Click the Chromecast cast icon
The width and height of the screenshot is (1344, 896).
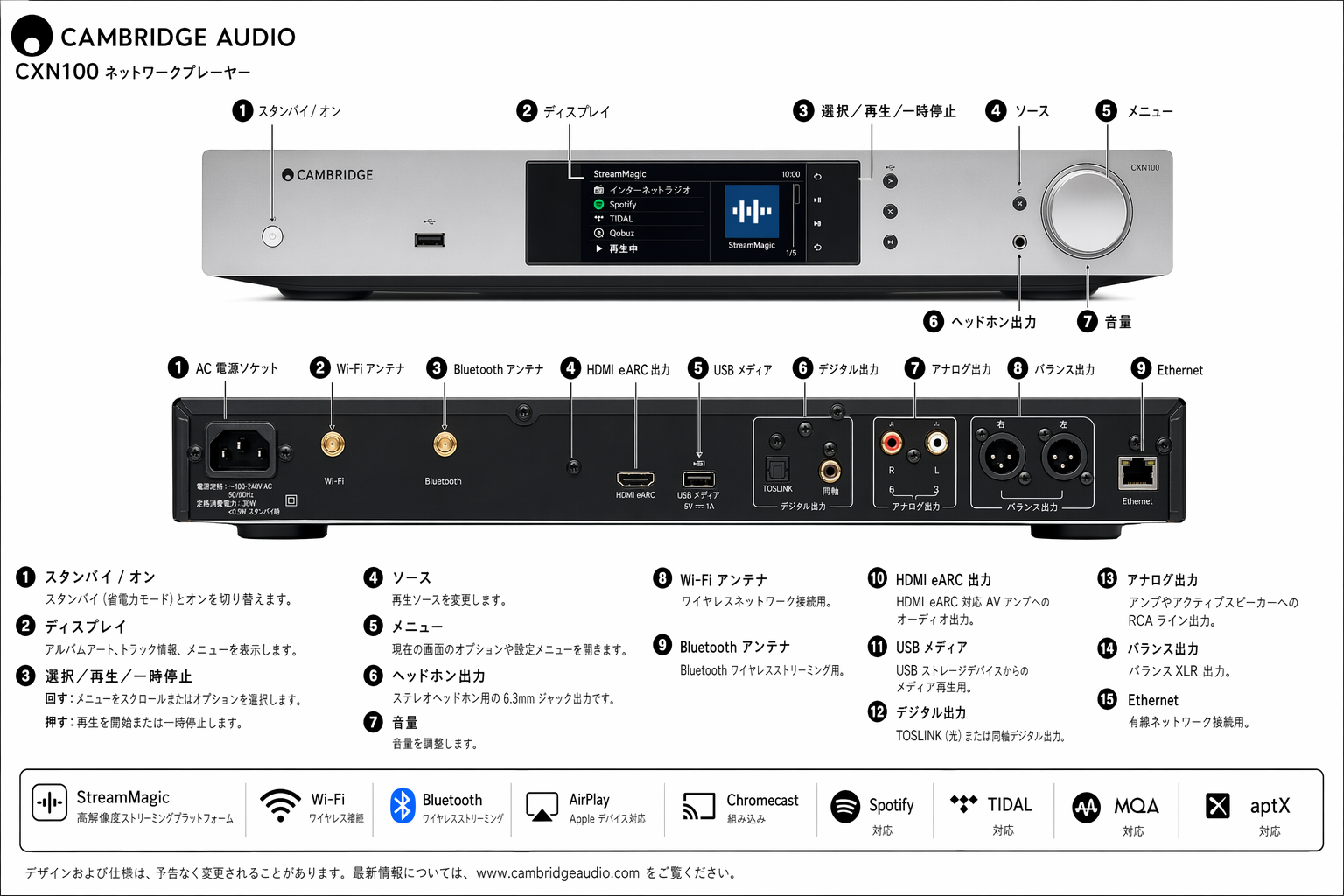pos(699,806)
